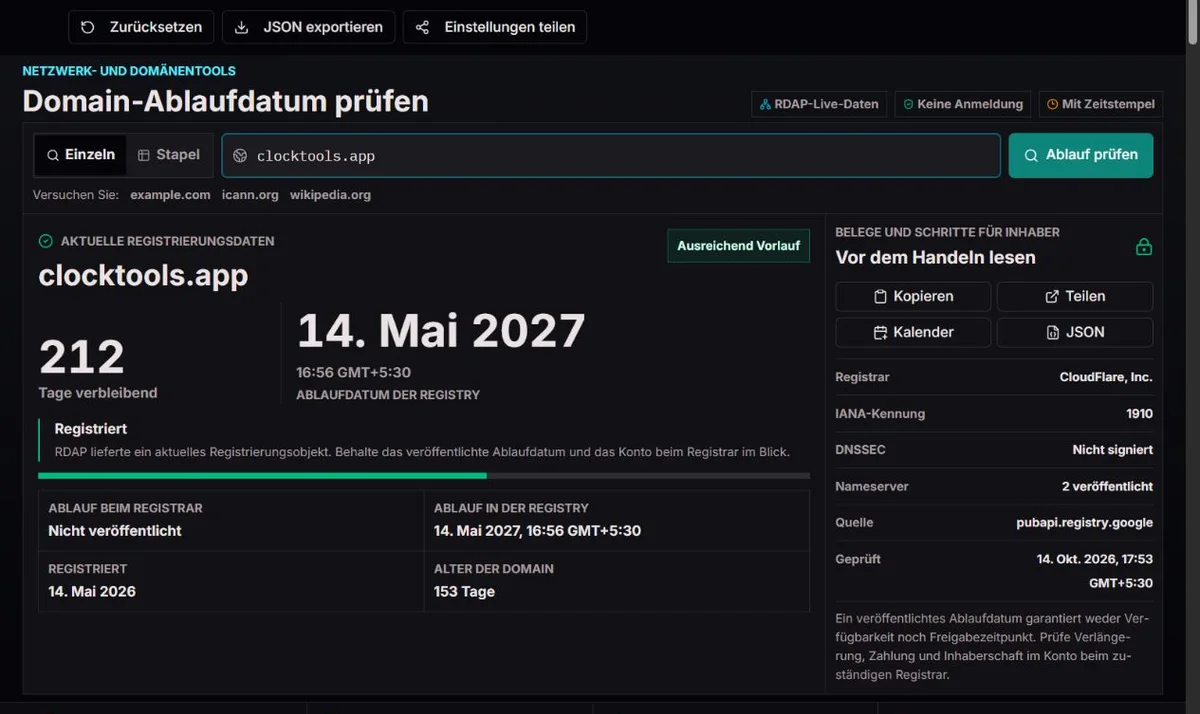Click the clocktools.app domain heading

[143, 275]
